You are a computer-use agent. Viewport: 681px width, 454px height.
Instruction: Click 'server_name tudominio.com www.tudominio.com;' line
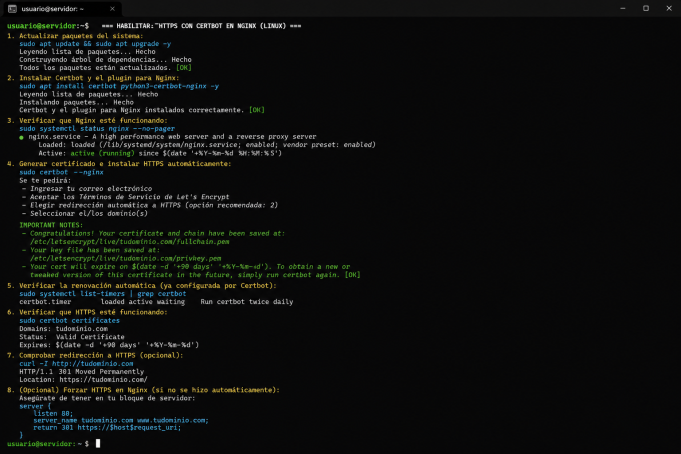point(121,420)
